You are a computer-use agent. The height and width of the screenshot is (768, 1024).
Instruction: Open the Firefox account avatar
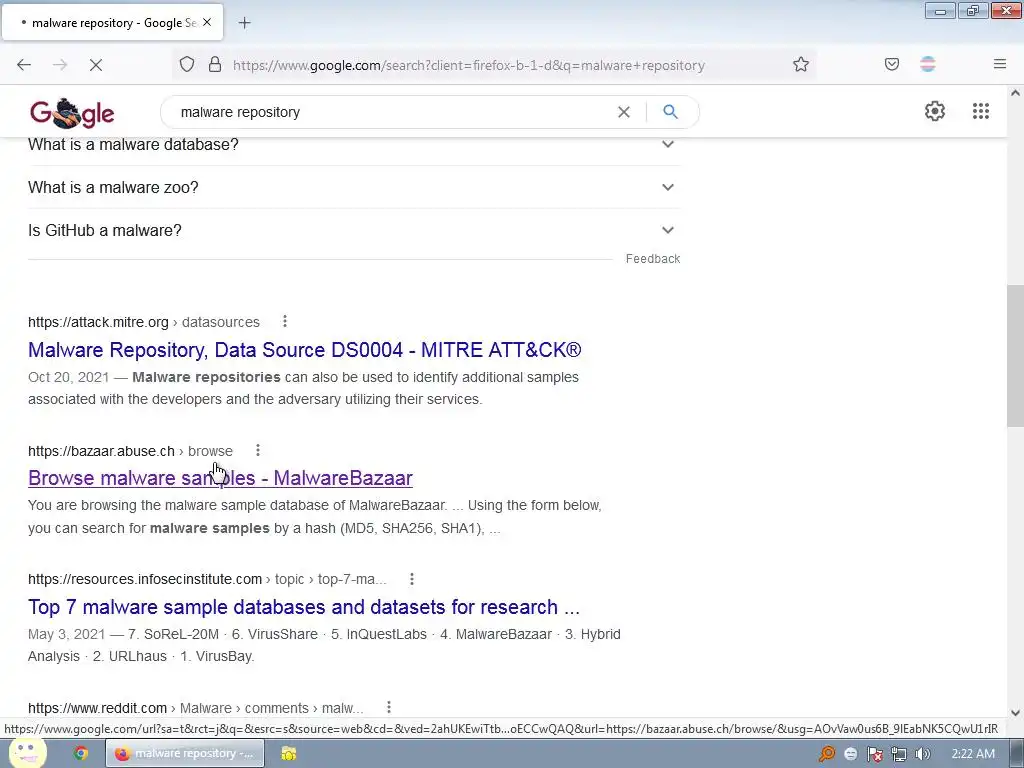(x=928, y=65)
